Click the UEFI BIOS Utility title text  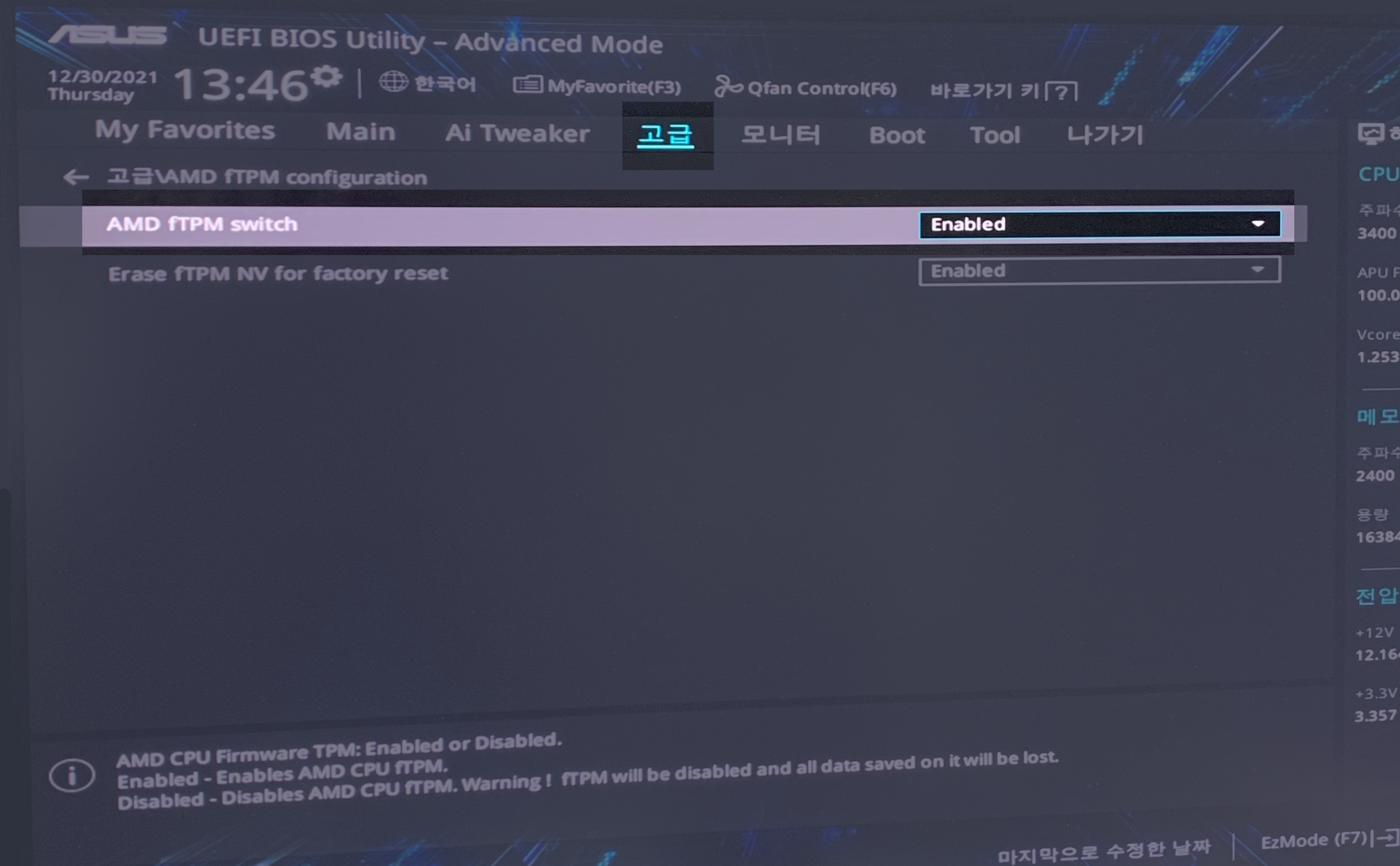click(x=430, y=41)
